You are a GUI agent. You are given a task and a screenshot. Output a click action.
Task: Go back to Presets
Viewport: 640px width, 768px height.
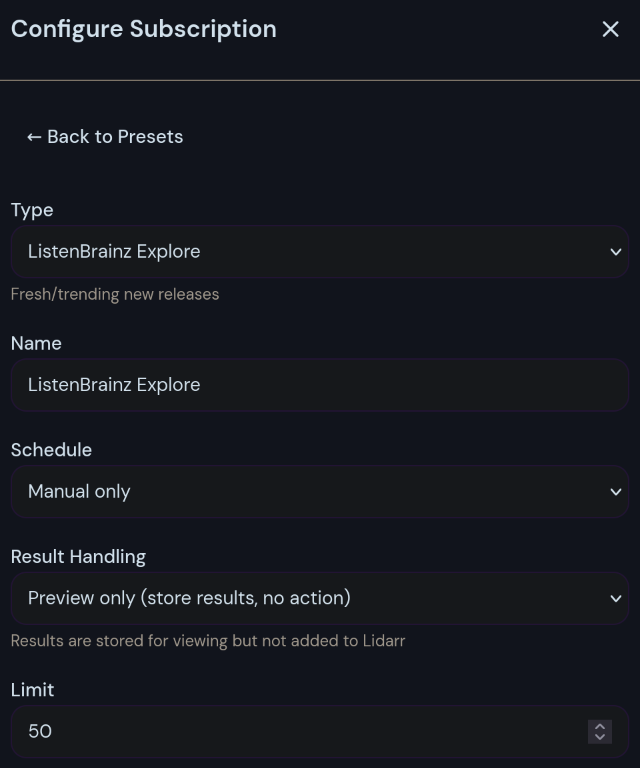[105, 137]
